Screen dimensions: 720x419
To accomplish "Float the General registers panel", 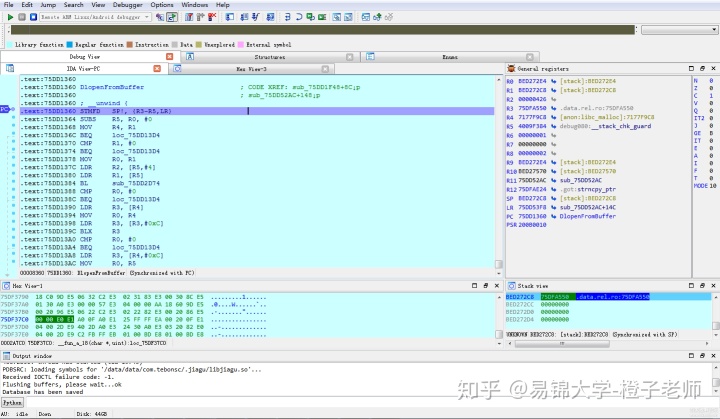I will 702,68.
